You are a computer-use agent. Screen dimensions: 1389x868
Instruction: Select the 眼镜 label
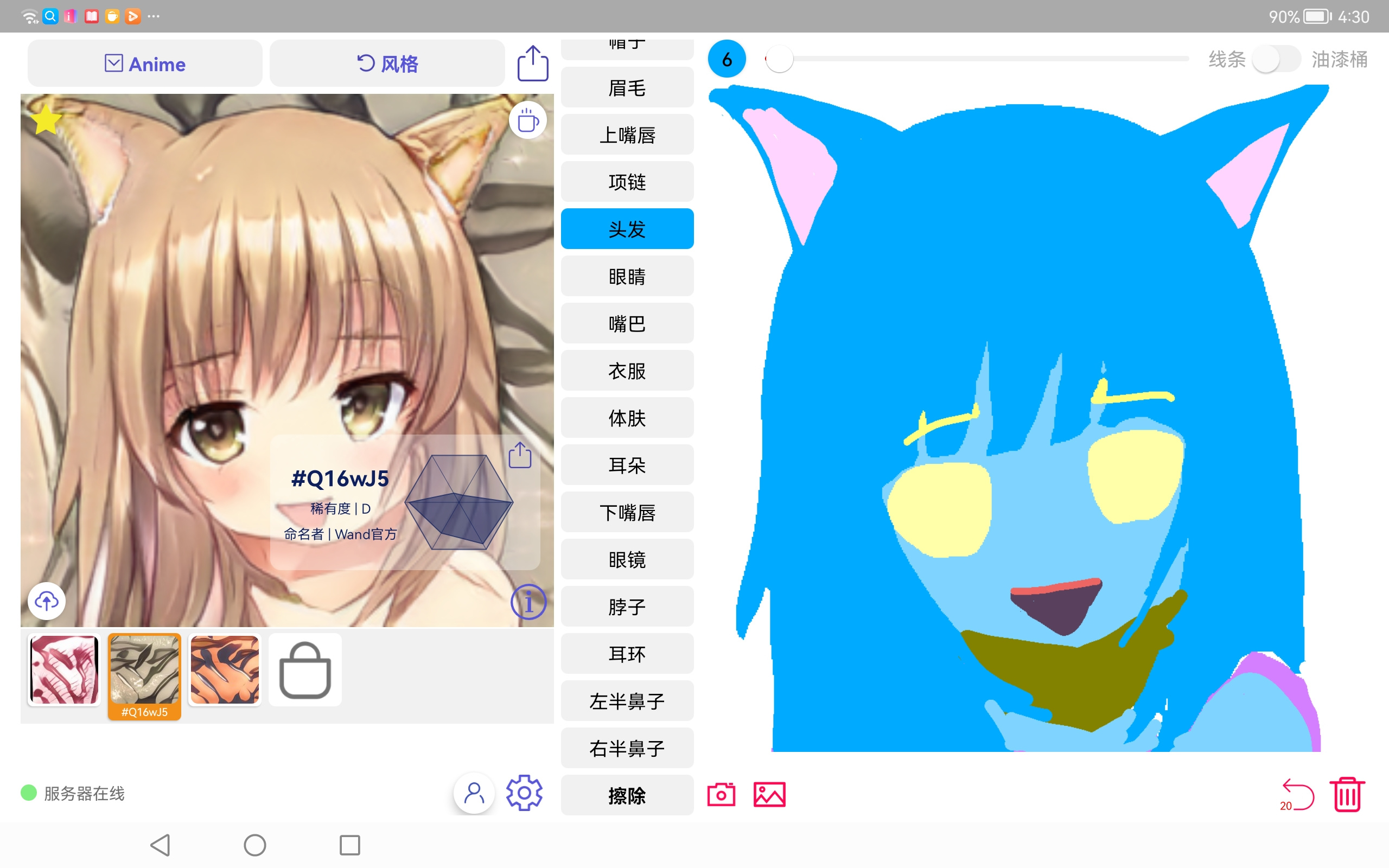627,559
